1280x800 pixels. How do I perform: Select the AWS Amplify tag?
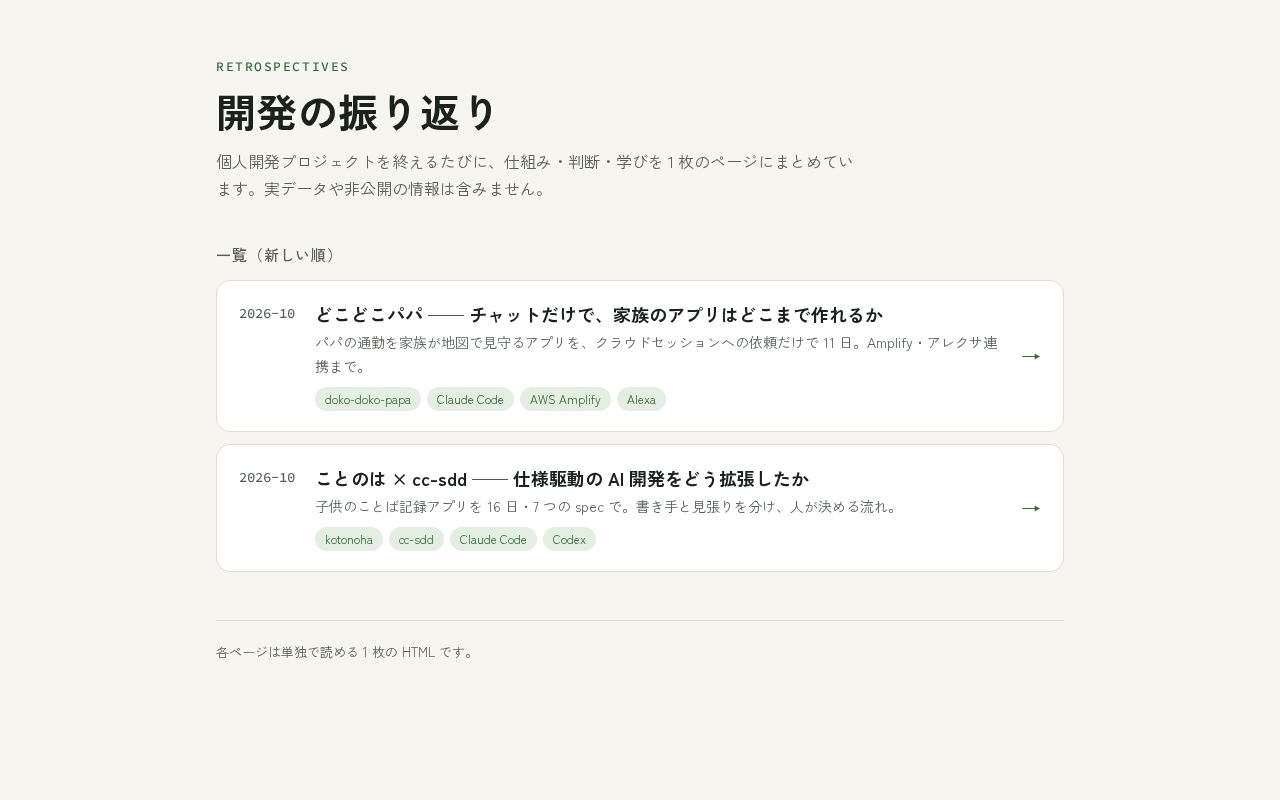click(x=565, y=399)
